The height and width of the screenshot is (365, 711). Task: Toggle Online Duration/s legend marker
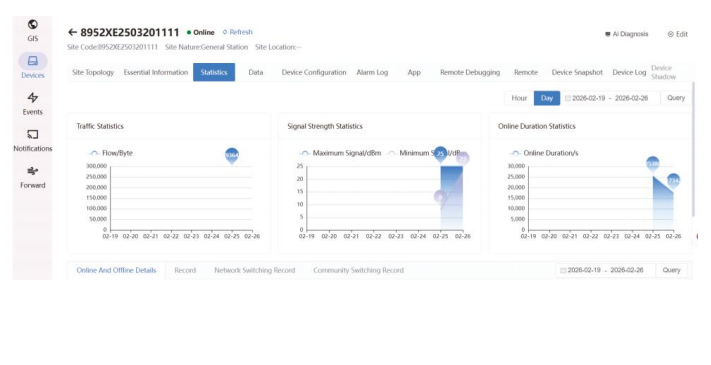click(516, 153)
